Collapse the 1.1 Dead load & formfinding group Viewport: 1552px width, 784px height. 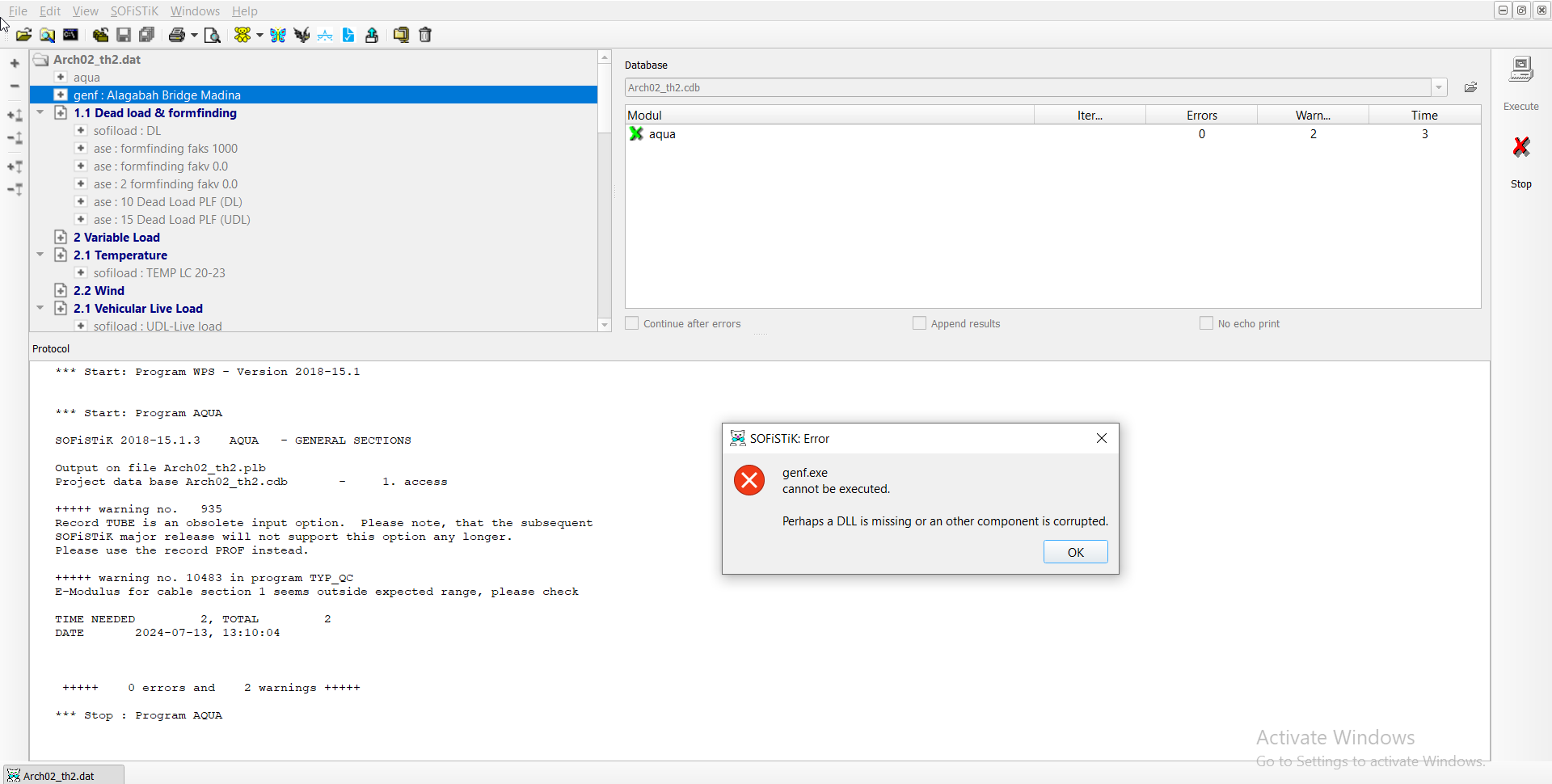pos(40,112)
